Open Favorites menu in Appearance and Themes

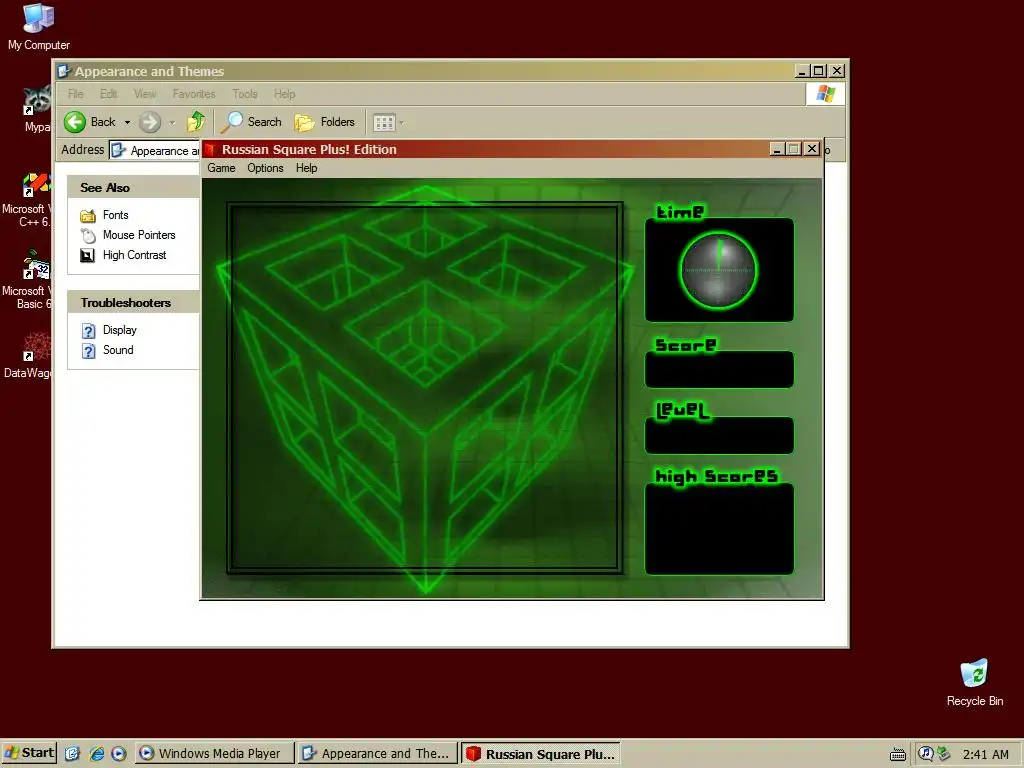point(194,94)
